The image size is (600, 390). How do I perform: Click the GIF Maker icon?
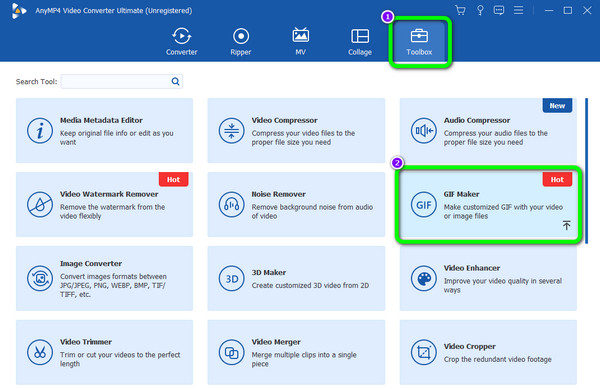(x=424, y=205)
